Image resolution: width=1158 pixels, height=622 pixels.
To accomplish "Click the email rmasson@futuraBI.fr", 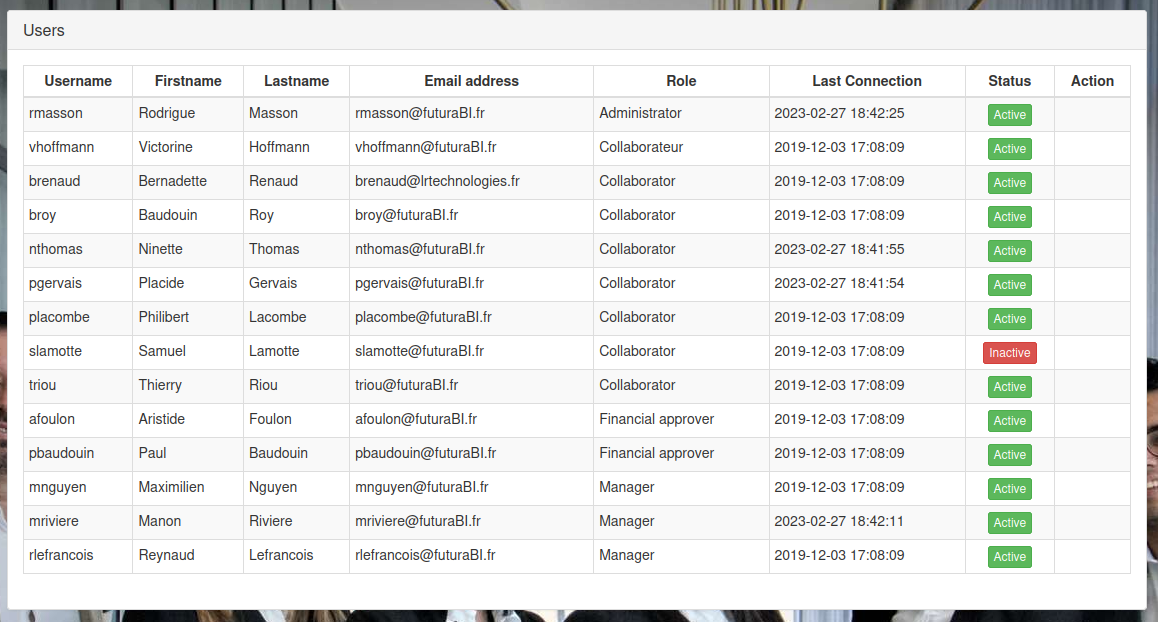I will (420, 113).
